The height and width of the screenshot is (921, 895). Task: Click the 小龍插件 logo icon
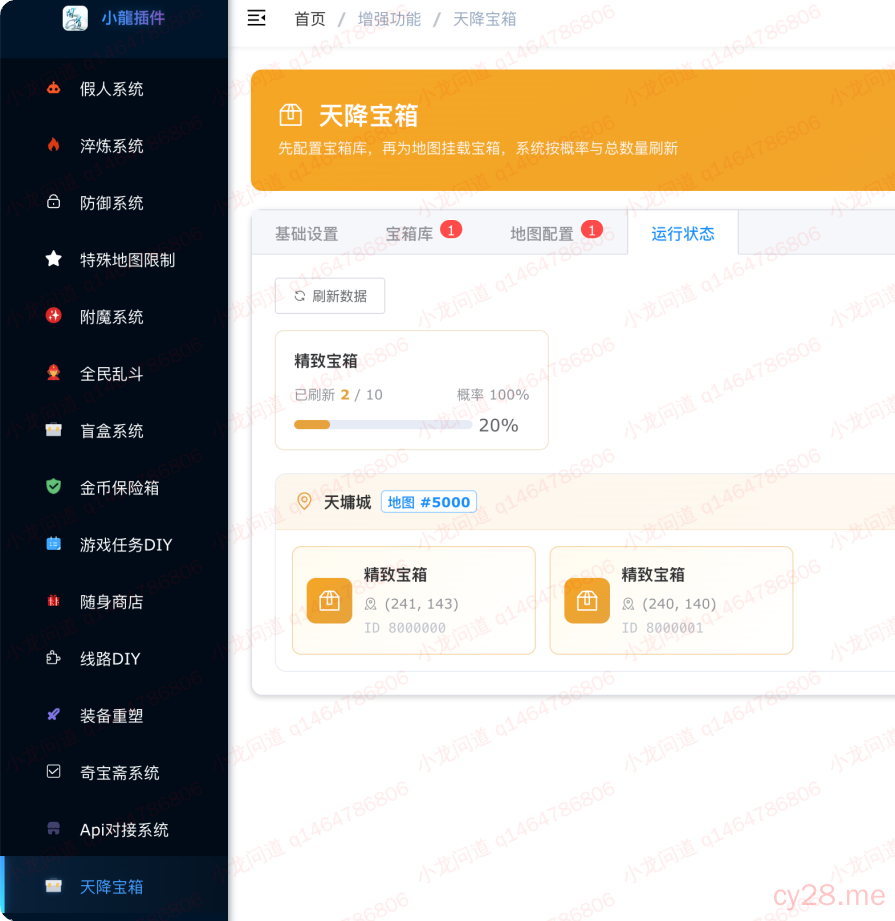coord(75,18)
